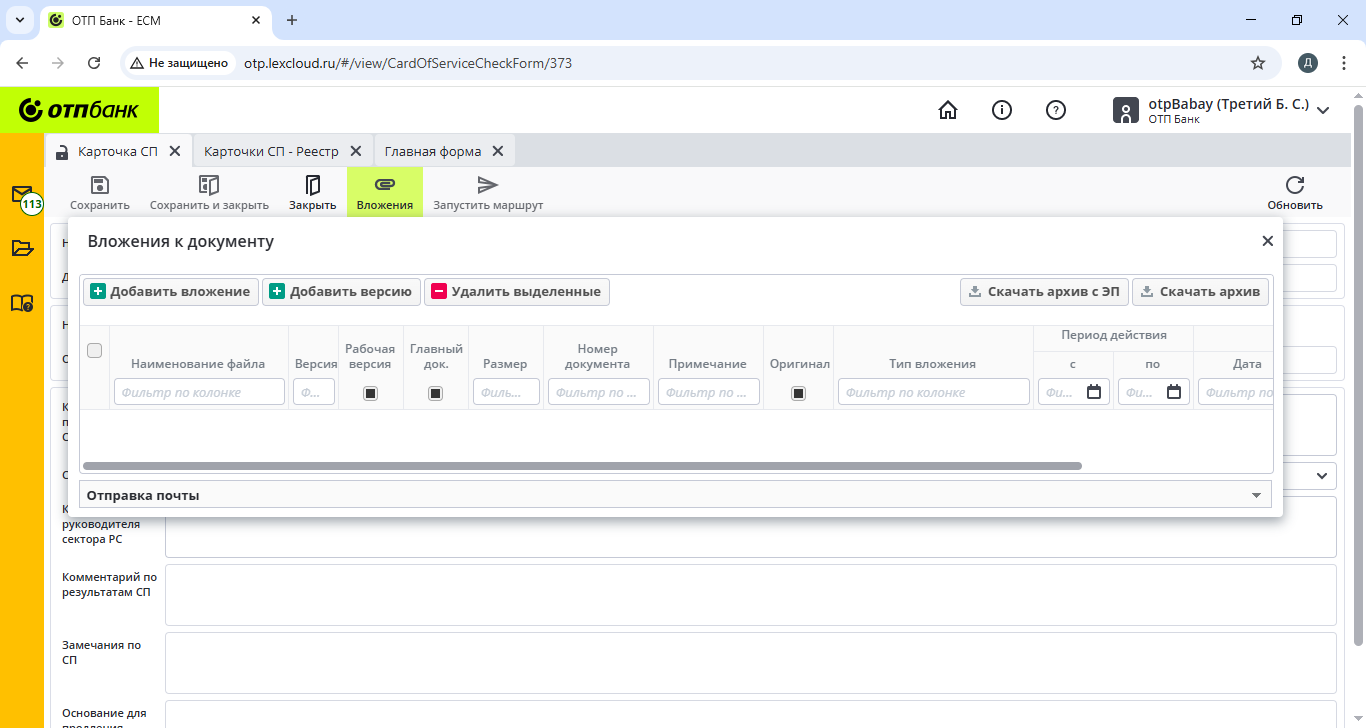1366x728 pixels.
Task: Click Наименование файла column header
Action: [x=198, y=364]
